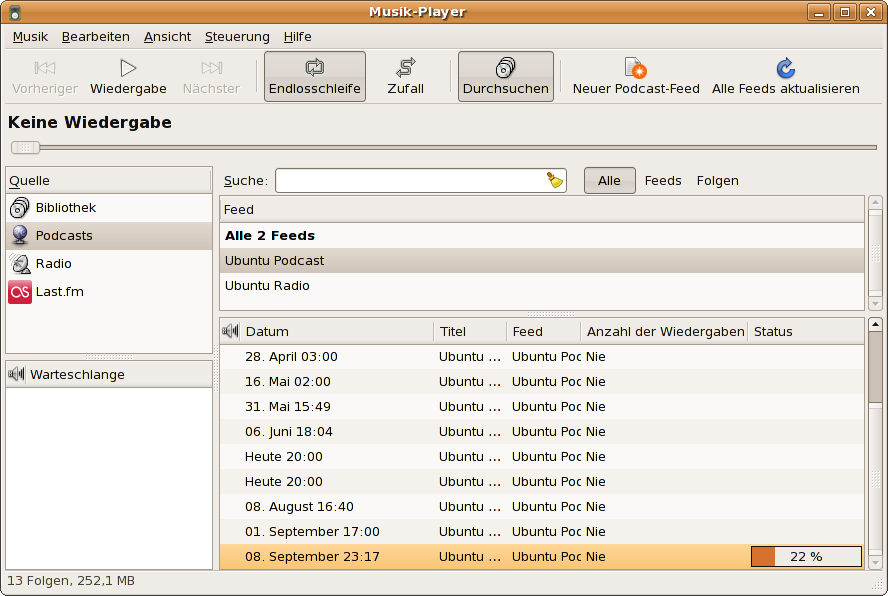888x596 pixels.
Task: Toggle the Zufall shuffle button
Action: tap(405, 77)
